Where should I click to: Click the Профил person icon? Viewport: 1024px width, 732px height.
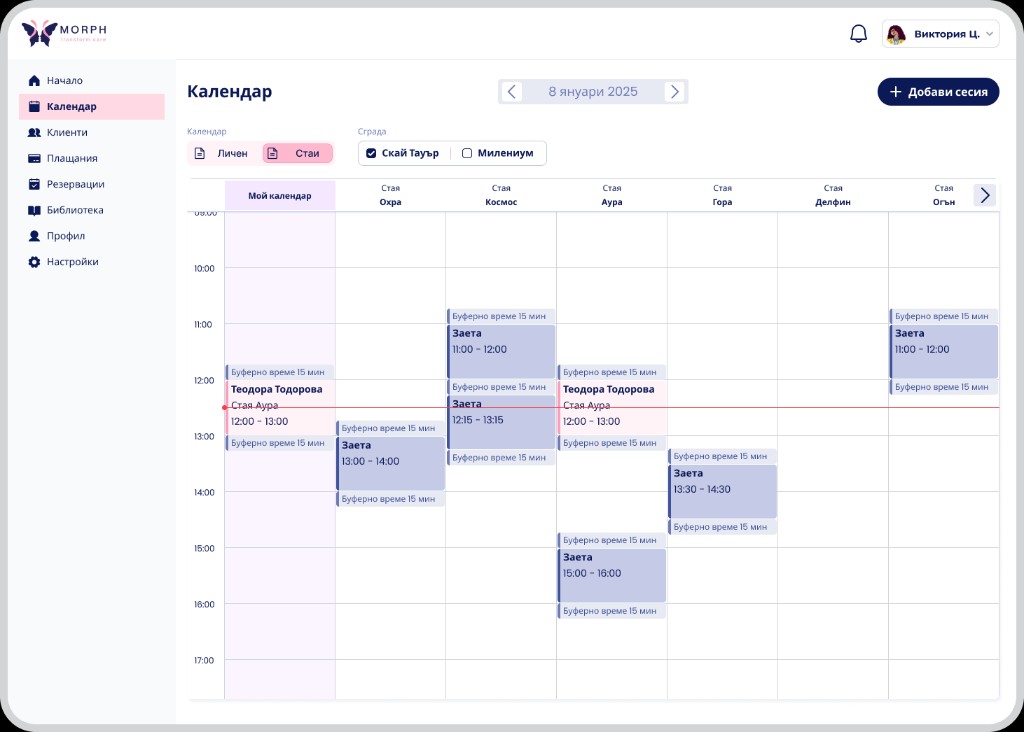[x=34, y=236]
